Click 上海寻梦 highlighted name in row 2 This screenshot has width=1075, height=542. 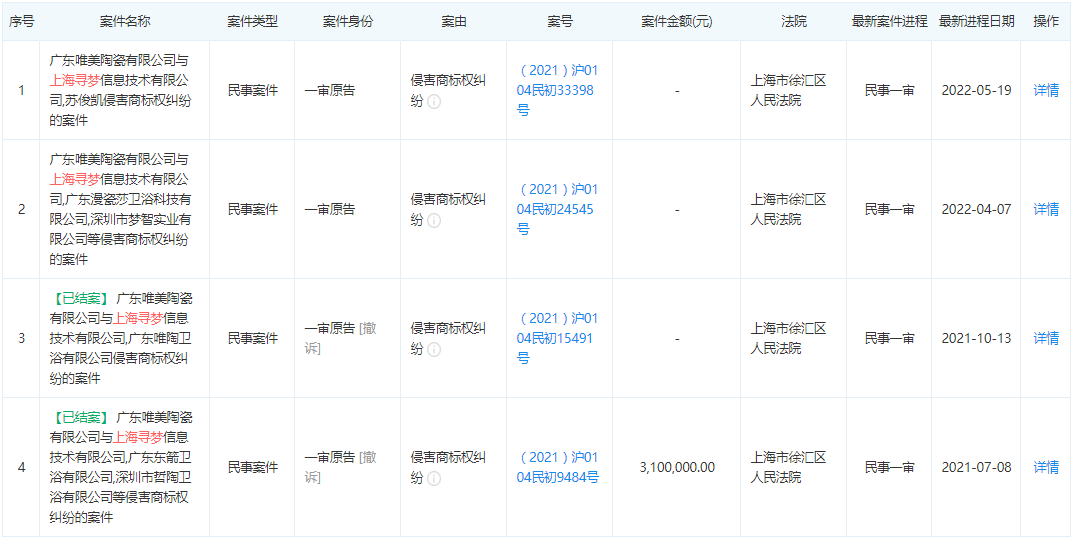pos(75,180)
